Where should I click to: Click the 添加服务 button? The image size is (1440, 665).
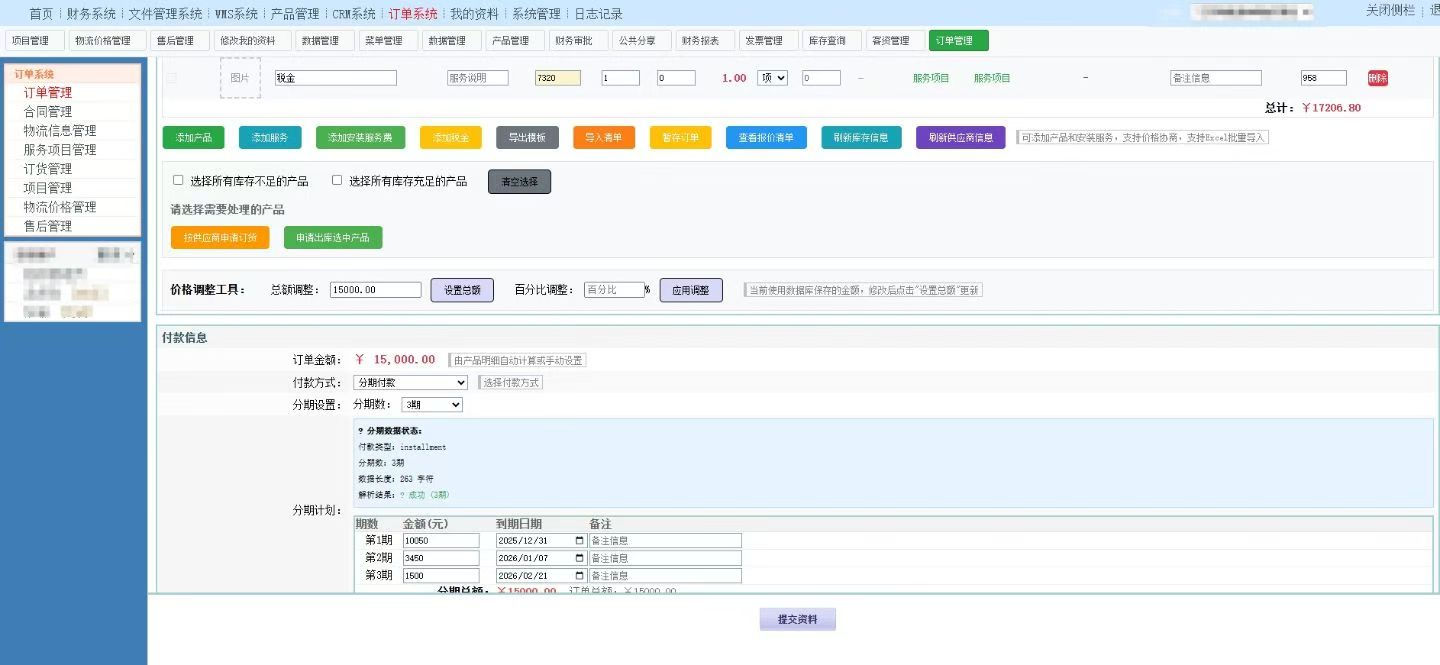[270, 138]
